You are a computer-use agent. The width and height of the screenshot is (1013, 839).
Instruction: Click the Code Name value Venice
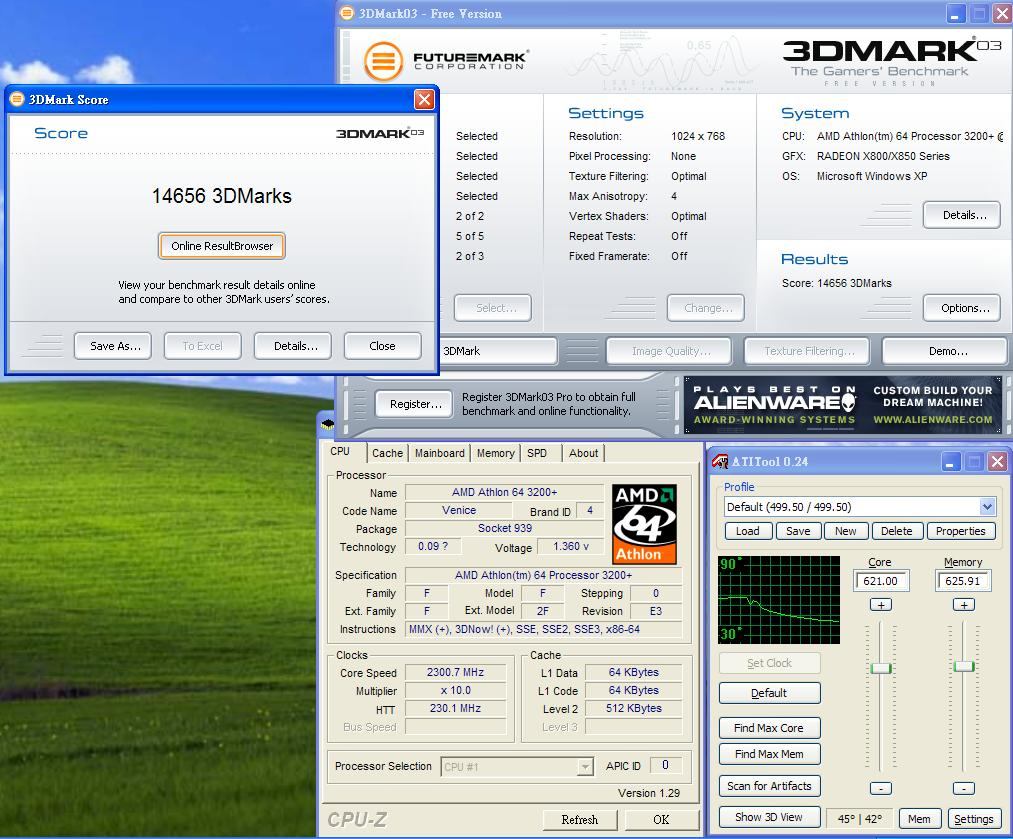(x=459, y=510)
